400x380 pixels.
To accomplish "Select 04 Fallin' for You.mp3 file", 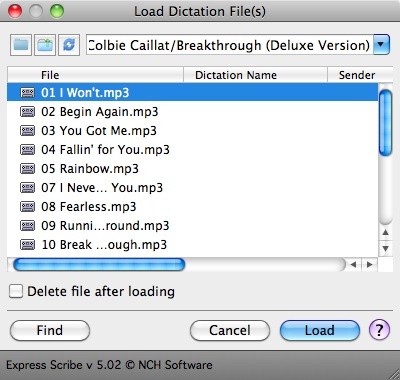I will click(192, 149).
